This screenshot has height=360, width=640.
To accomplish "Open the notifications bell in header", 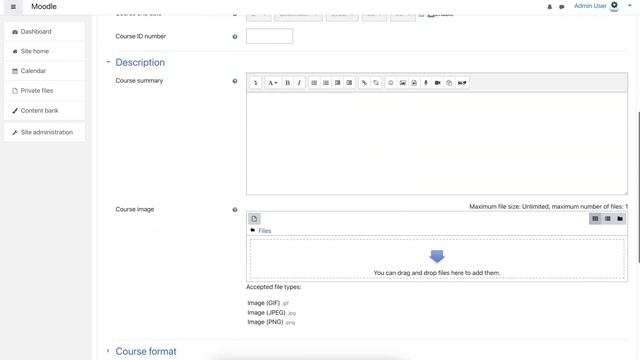I will (549, 7).
